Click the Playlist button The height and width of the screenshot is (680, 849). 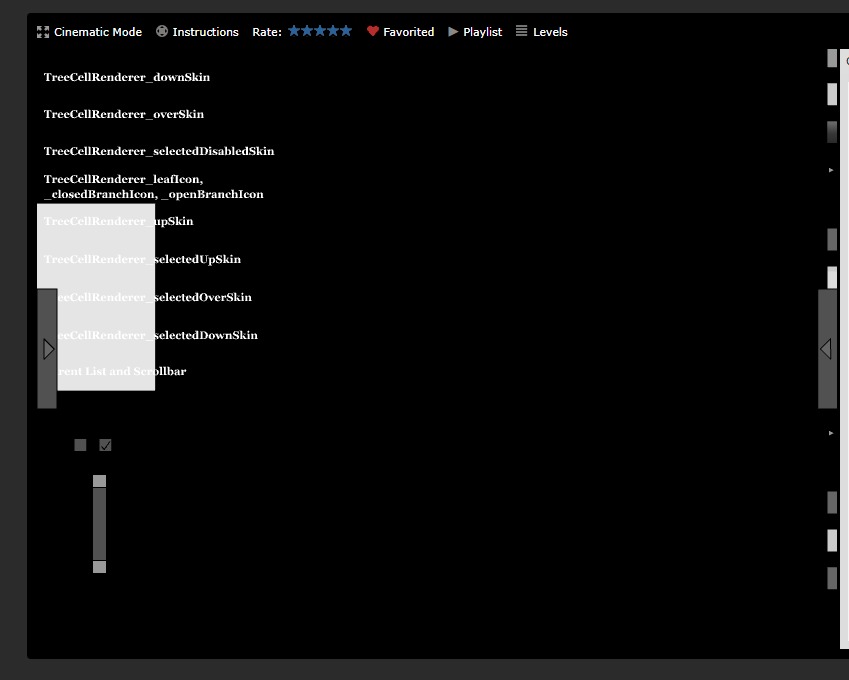click(x=481, y=31)
